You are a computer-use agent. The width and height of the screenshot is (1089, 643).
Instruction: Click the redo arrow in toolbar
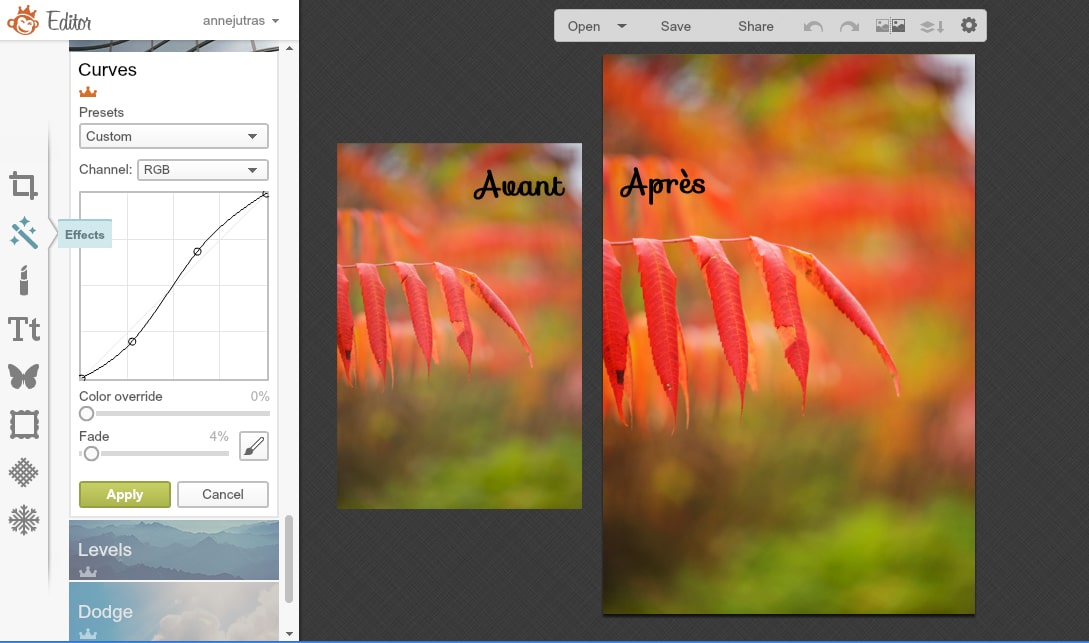[849, 27]
